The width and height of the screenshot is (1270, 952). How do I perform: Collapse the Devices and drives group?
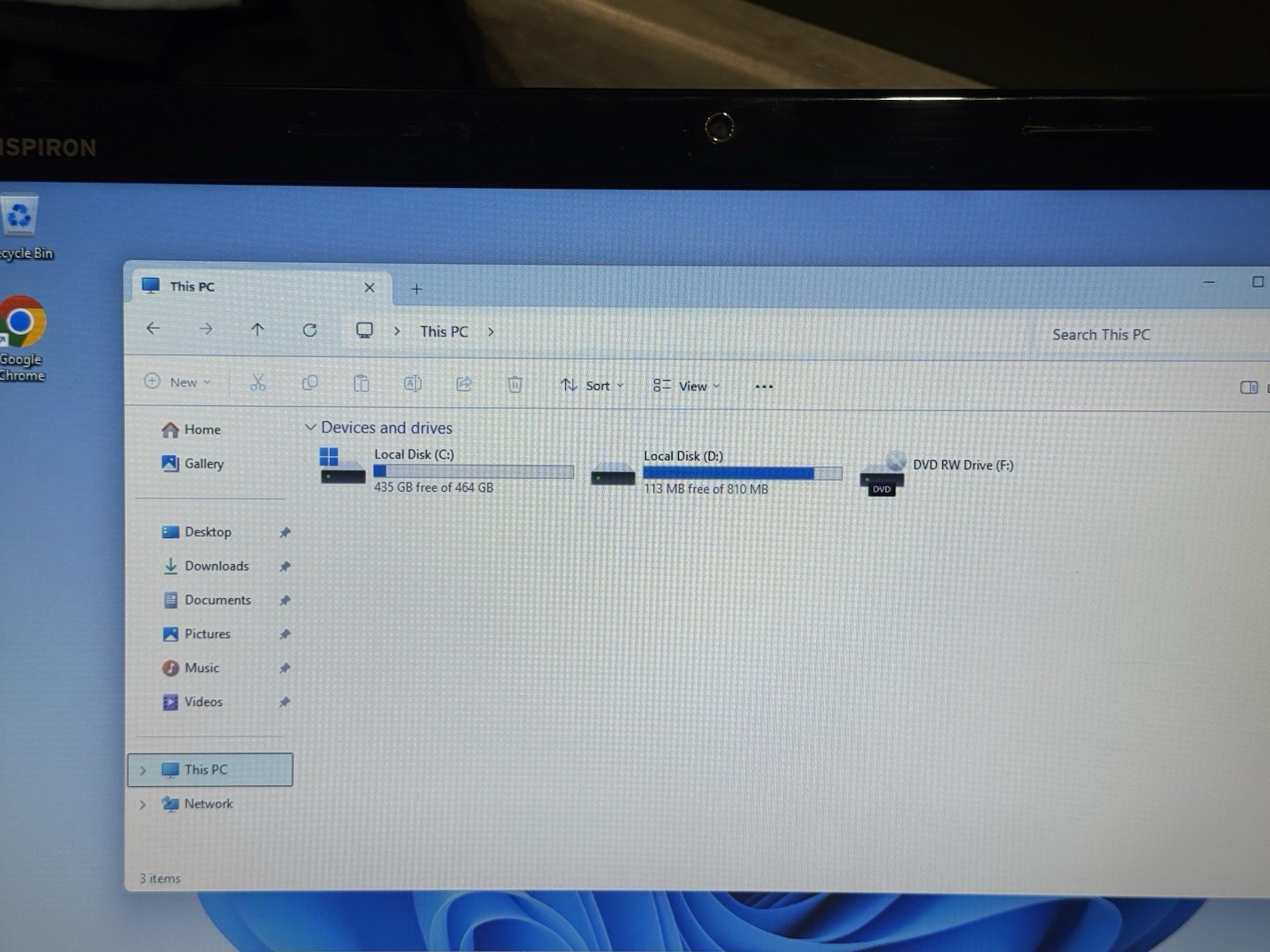[x=310, y=428]
